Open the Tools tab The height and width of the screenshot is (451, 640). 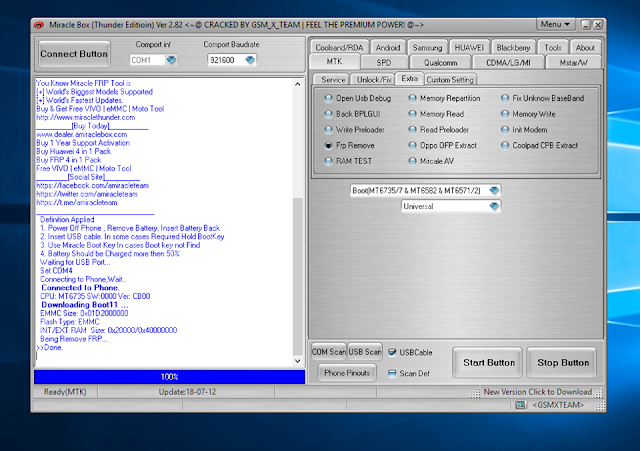pyautogui.click(x=553, y=48)
